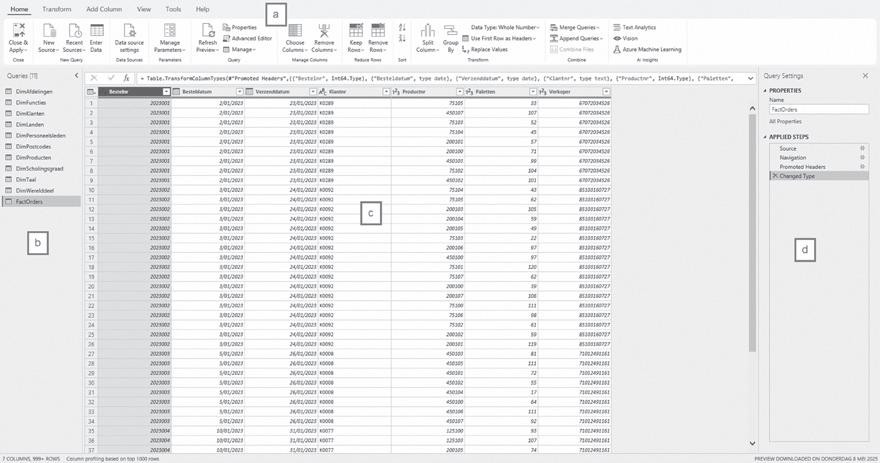Image resolution: width=880 pixels, height=463 pixels.
Task: Click the Refresh Preview icon
Action: point(207,30)
